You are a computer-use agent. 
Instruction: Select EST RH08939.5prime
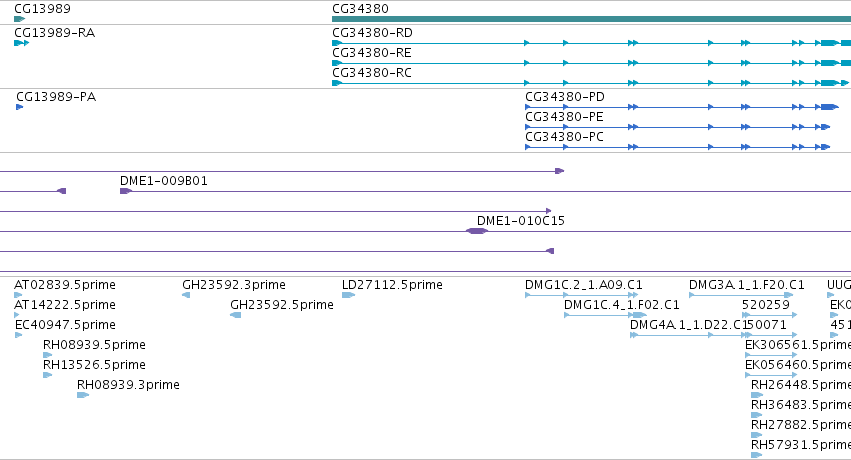pos(94,345)
